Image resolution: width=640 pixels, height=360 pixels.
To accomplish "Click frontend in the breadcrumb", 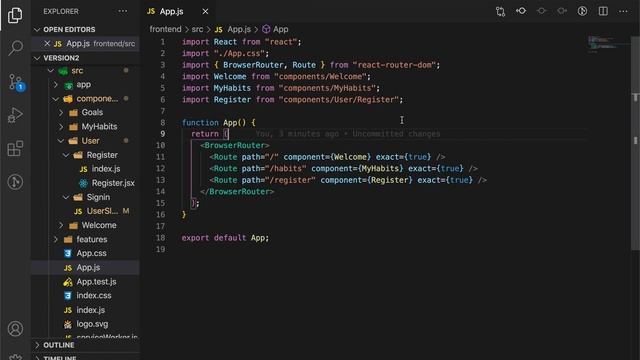I will [165, 29].
